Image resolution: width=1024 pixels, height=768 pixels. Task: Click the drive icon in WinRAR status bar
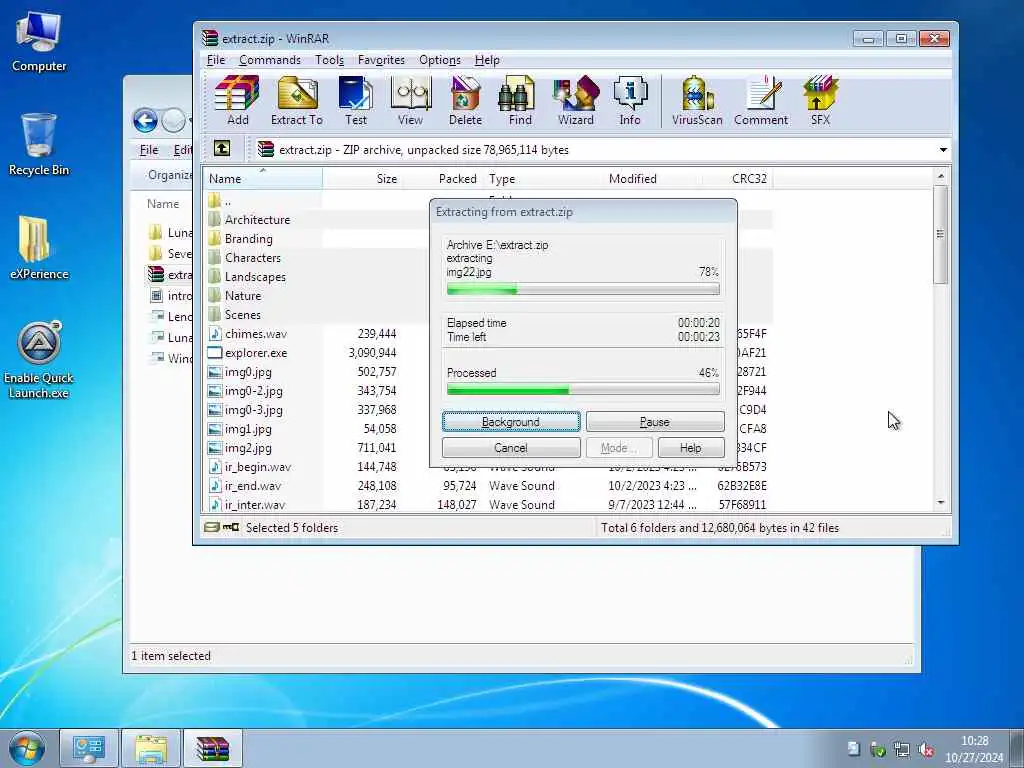pos(212,527)
